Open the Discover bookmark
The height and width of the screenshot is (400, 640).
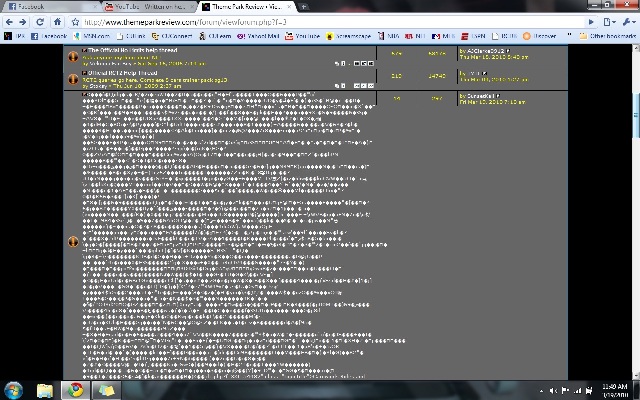coord(540,36)
